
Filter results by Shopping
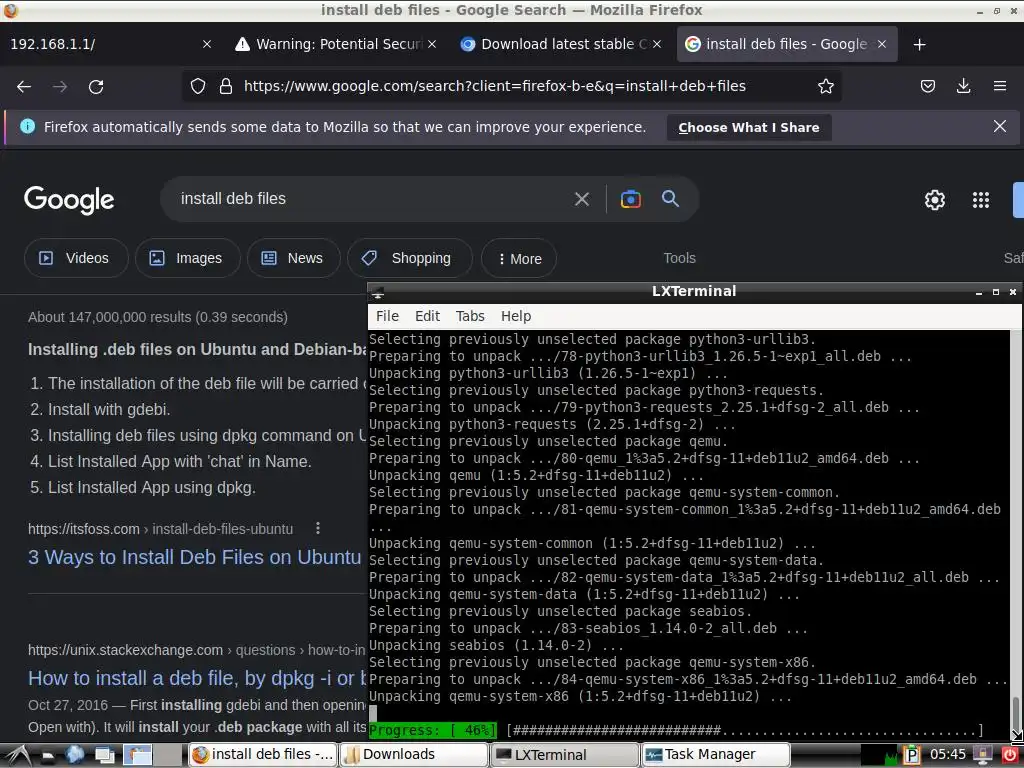click(x=409, y=259)
